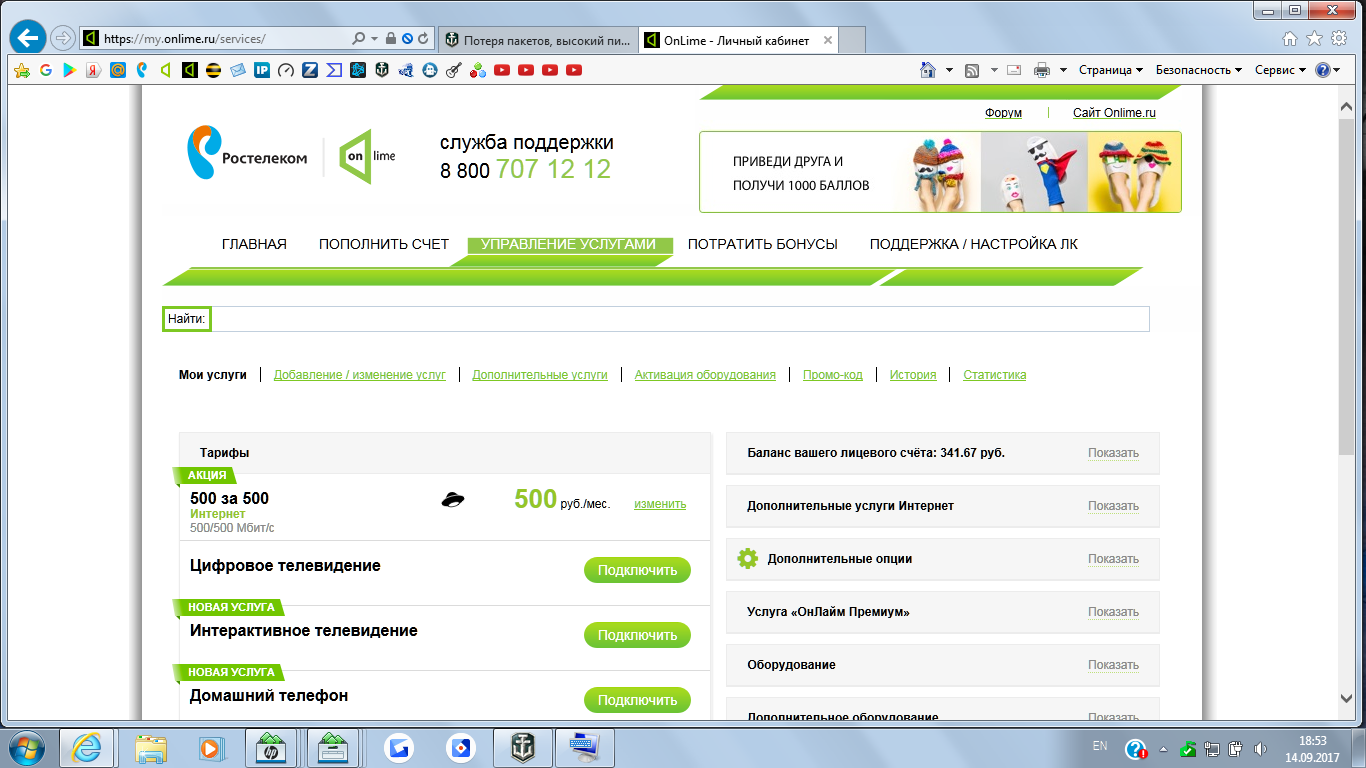Screen dimensions: 1366x768
Task: Click the browser Back arrow button
Action: (28, 39)
